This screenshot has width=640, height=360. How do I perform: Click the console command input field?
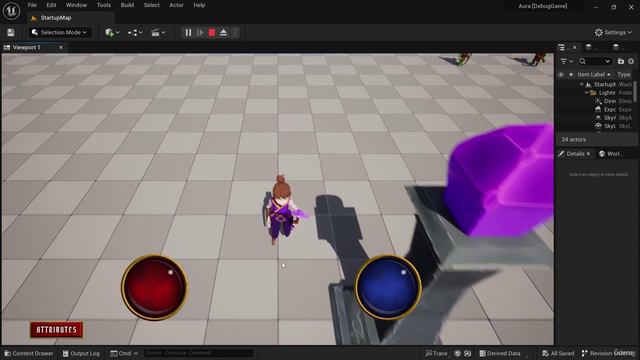pos(198,353)
